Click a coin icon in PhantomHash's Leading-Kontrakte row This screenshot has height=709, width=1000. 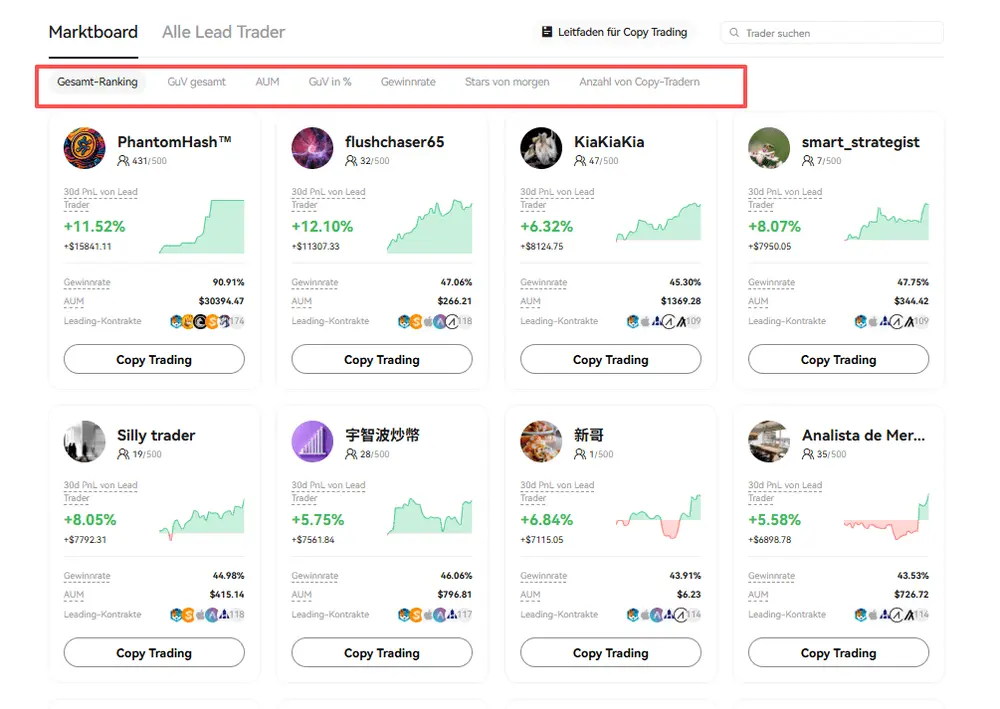[x=176, y=321]
